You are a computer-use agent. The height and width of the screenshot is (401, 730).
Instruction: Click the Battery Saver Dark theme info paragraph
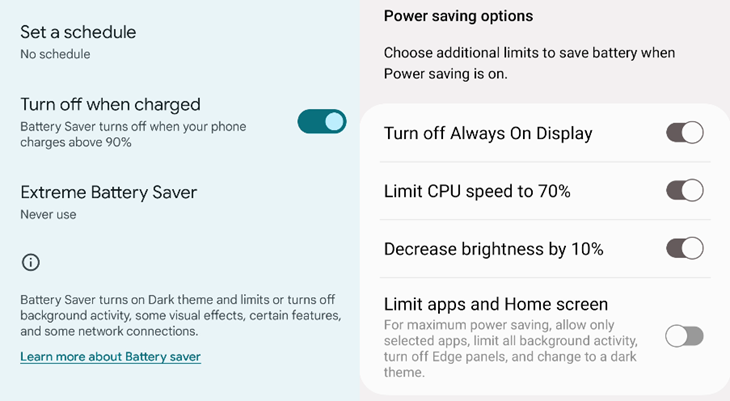coord(180,315)
